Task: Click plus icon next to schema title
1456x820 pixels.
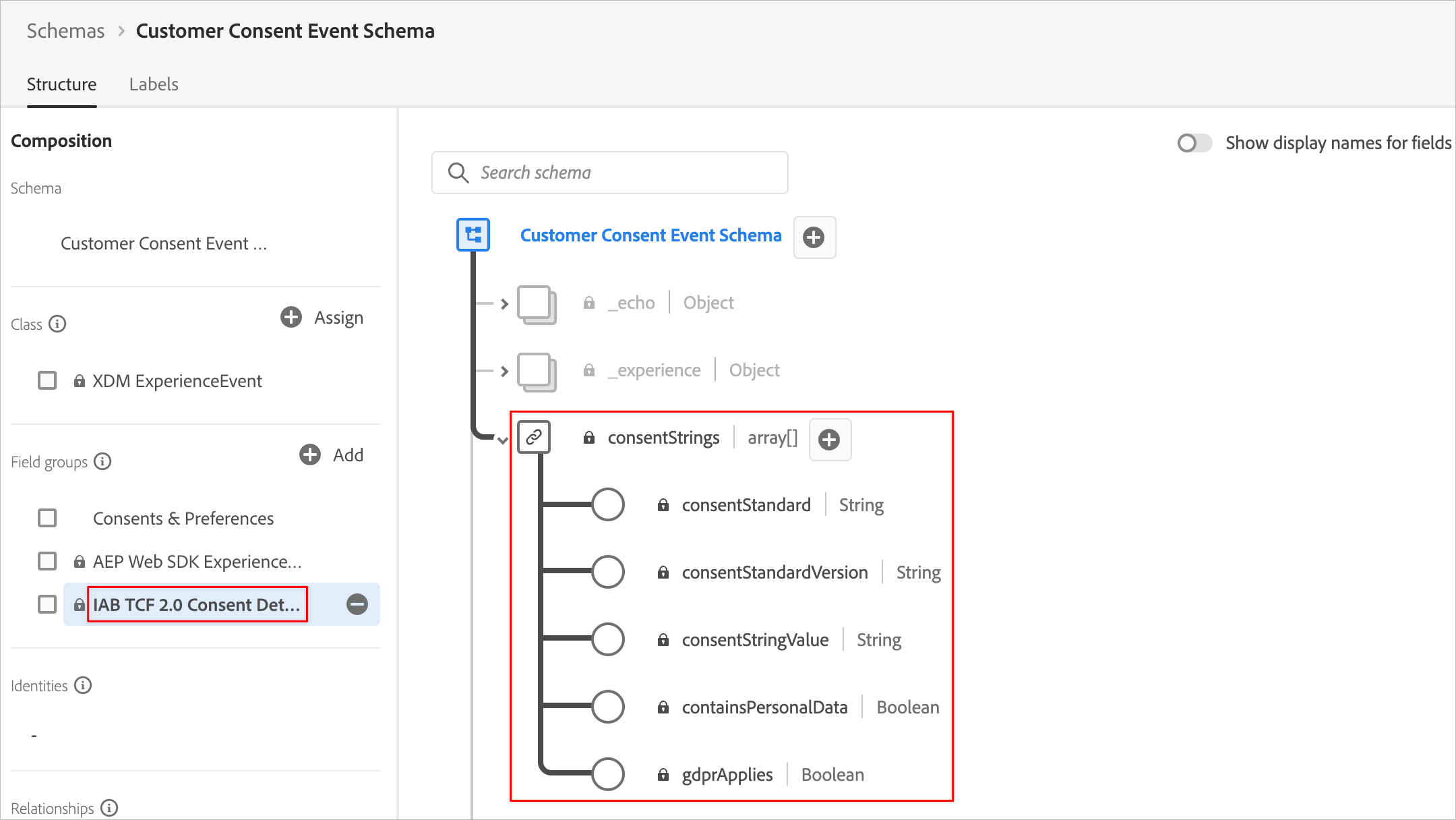Action: (814, 237)
